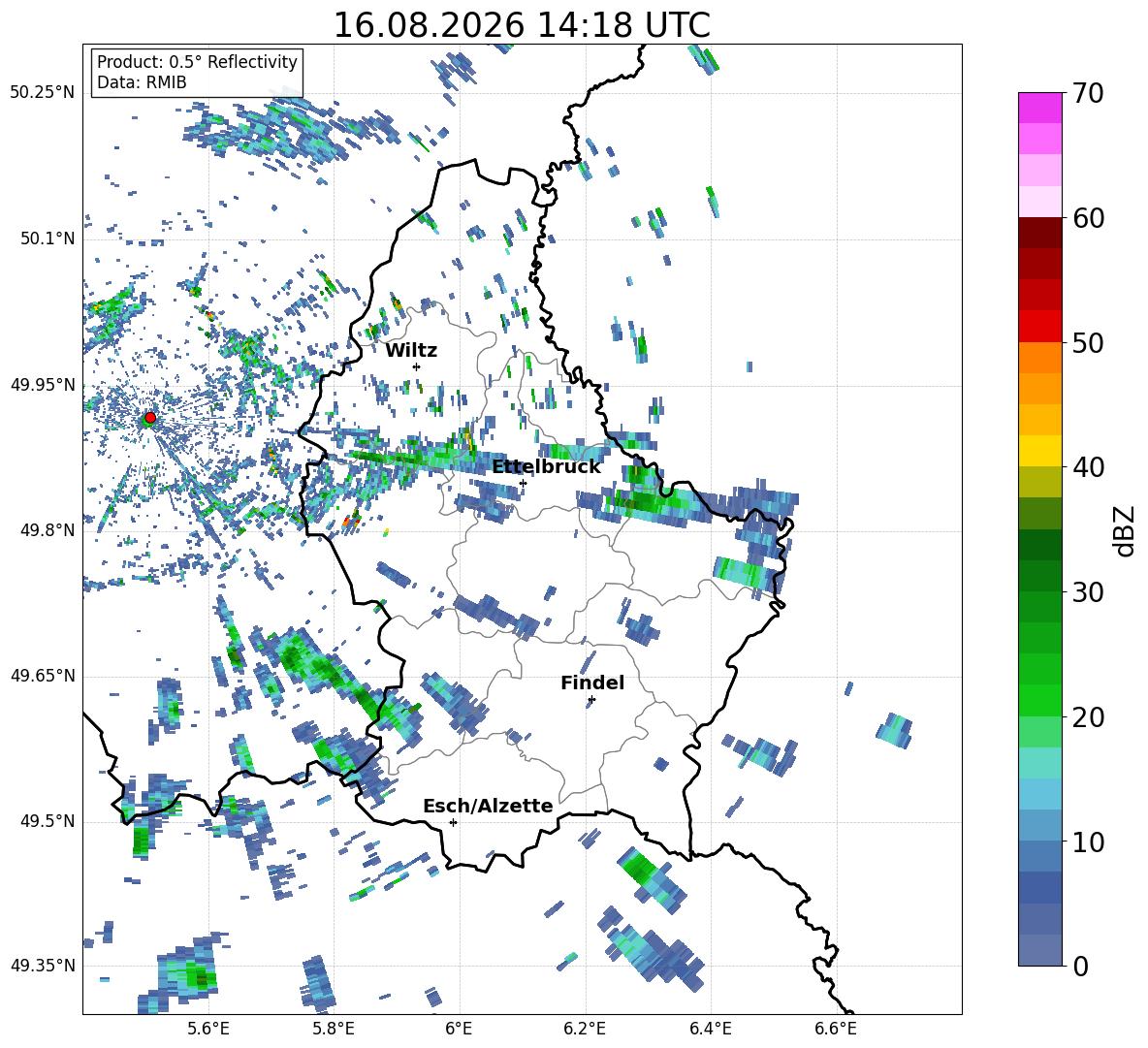Click the Ettelbruck station cross marker
Image resolution: width=1148 pixels, height=1048 pixels.
[523, 483]
